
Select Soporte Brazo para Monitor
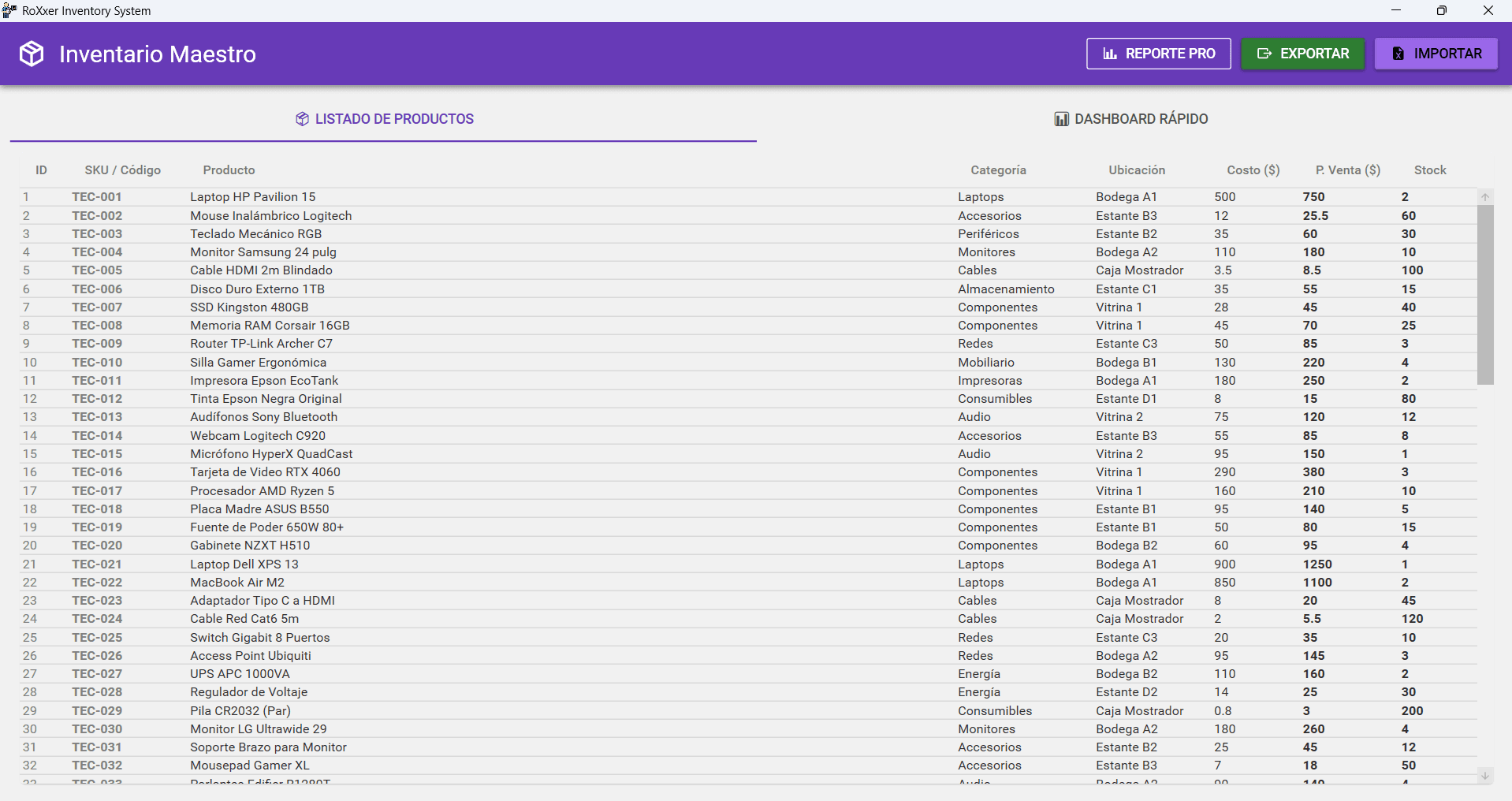click(268, 747)
